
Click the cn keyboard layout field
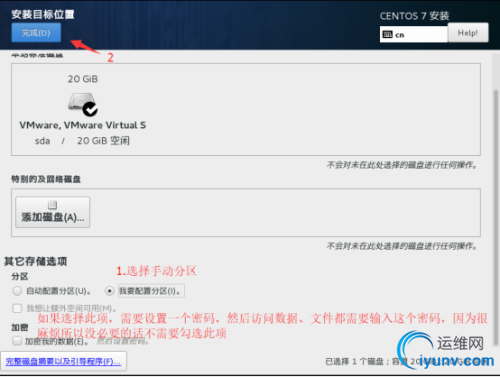pyautogui.click(x=413, y=35)
